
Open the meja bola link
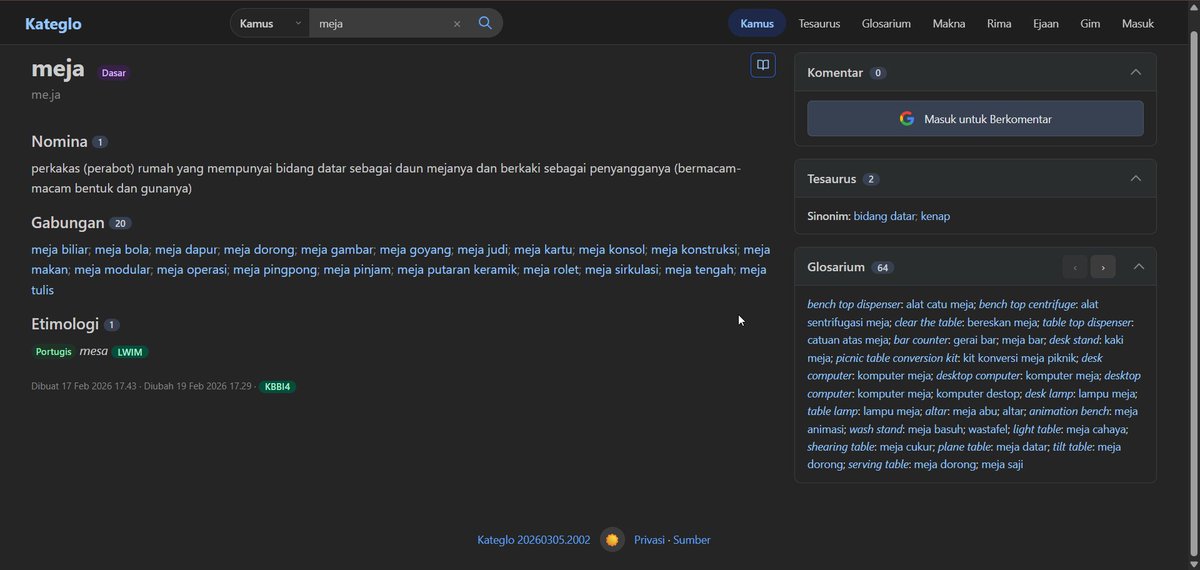(x=122, y=249)
